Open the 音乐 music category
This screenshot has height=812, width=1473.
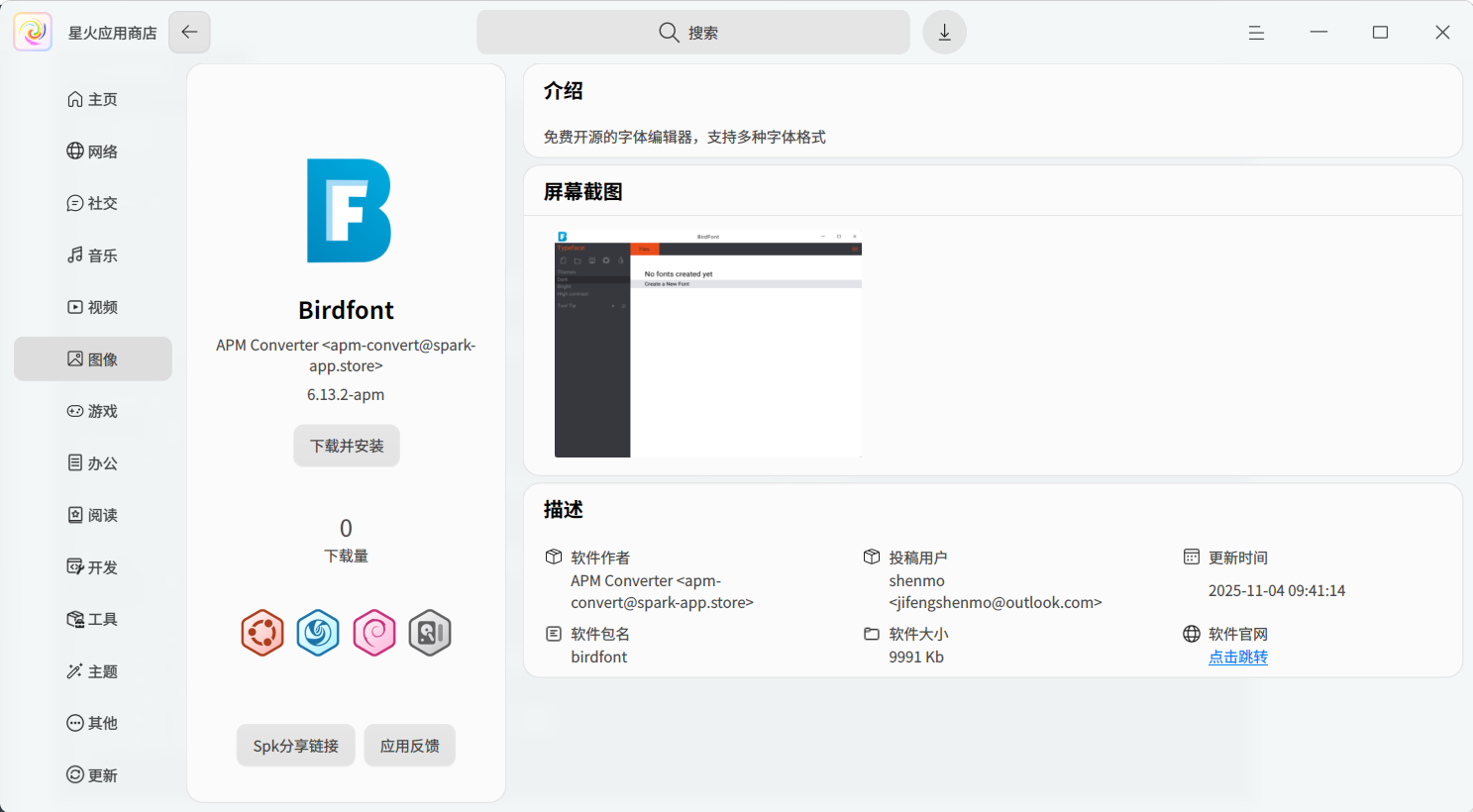(x=93, y=254)
